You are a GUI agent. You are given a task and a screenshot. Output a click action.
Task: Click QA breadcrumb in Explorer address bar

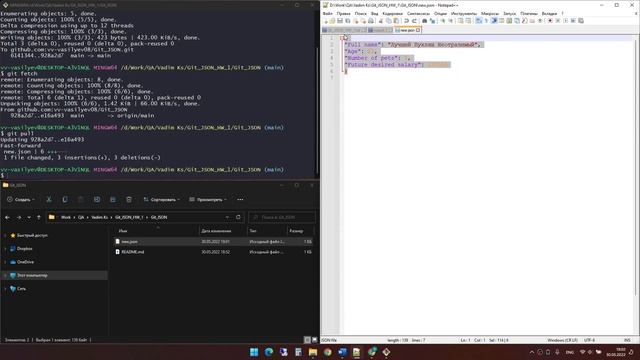click(x=81, y=218)
